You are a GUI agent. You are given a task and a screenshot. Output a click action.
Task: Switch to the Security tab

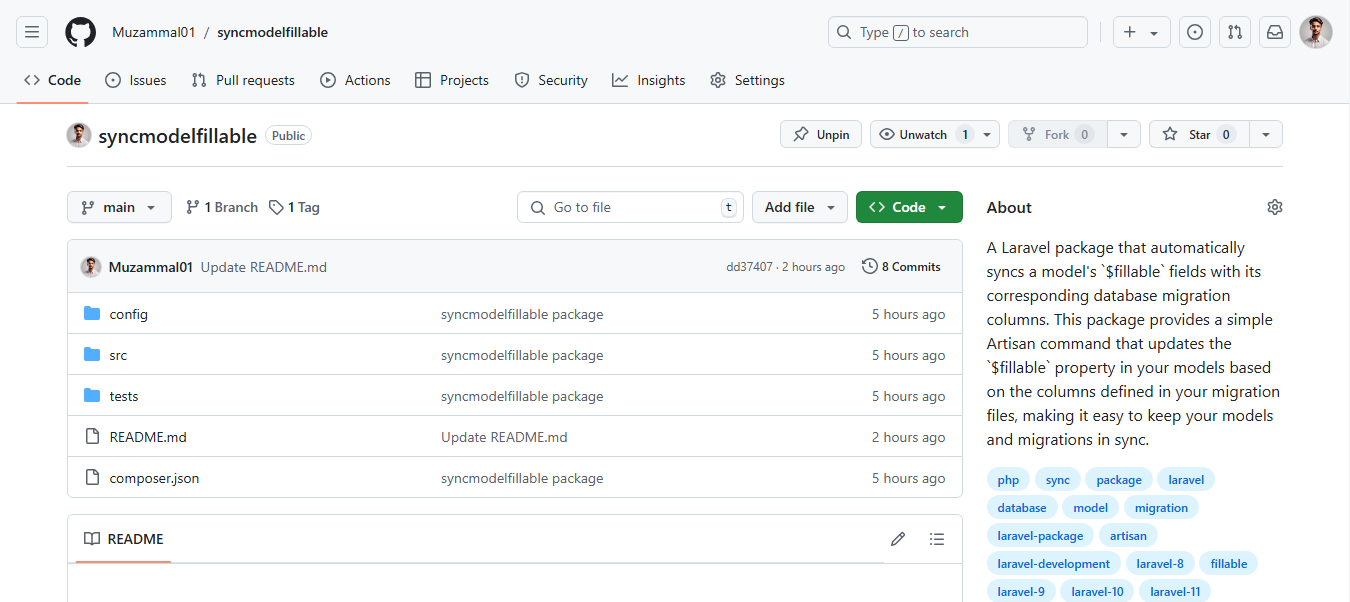click(x=551, y=80)
